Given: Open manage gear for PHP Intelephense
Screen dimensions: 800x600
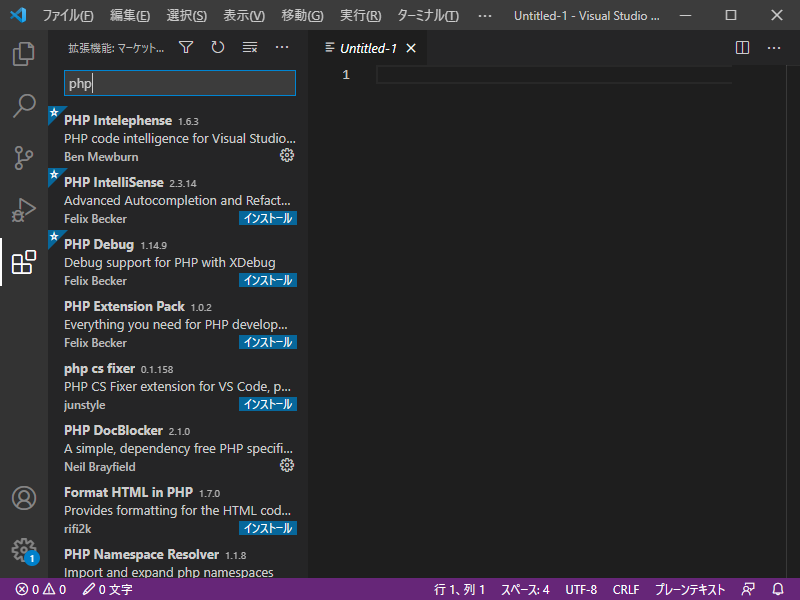Looking at the screenshot, I should click(287, 155).
